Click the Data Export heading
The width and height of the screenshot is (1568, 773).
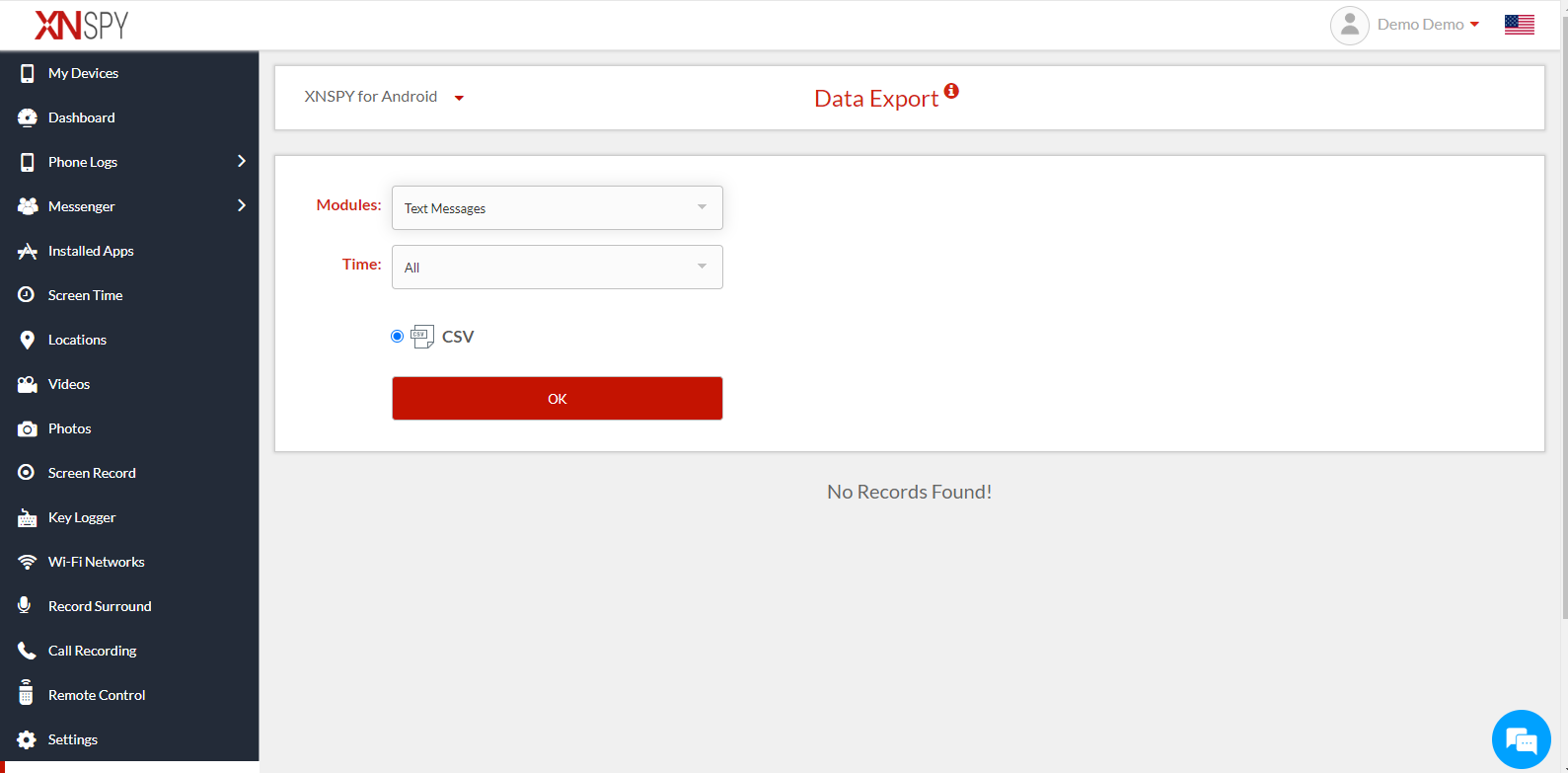tap(876, 99)
